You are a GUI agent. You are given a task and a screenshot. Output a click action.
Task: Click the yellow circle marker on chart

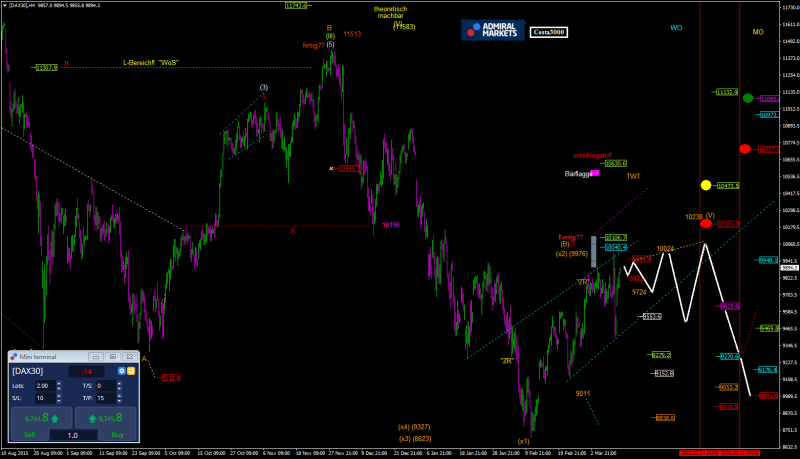click(x=705, y=185)
